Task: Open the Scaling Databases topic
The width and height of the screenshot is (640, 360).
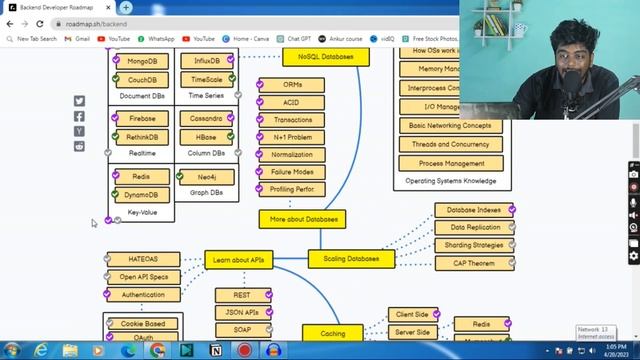Action: click(x=351, y=259)
